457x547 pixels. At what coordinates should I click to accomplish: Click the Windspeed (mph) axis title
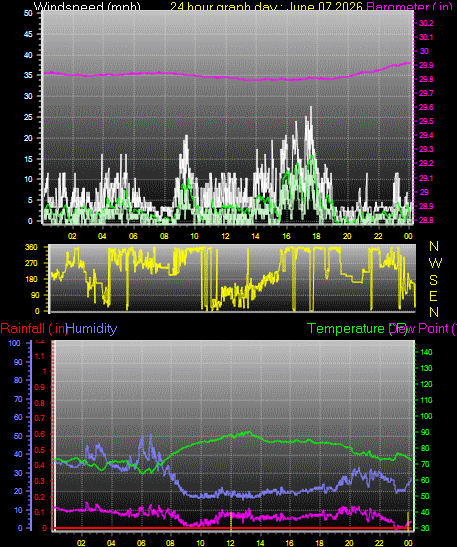pos(87,6)
